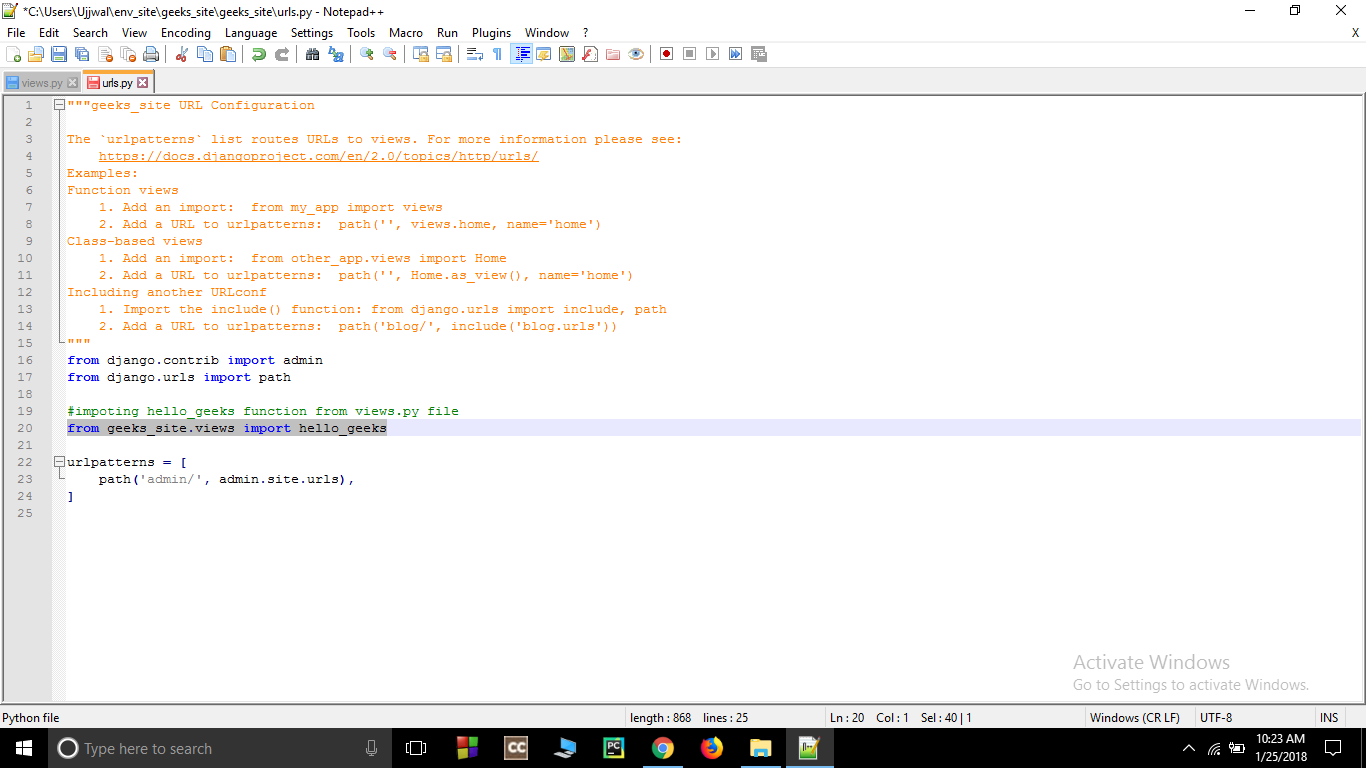Click the taskbar search box
Image resolution: width=1366 pixels, height=768 pixels.
(x=220, y=748)
